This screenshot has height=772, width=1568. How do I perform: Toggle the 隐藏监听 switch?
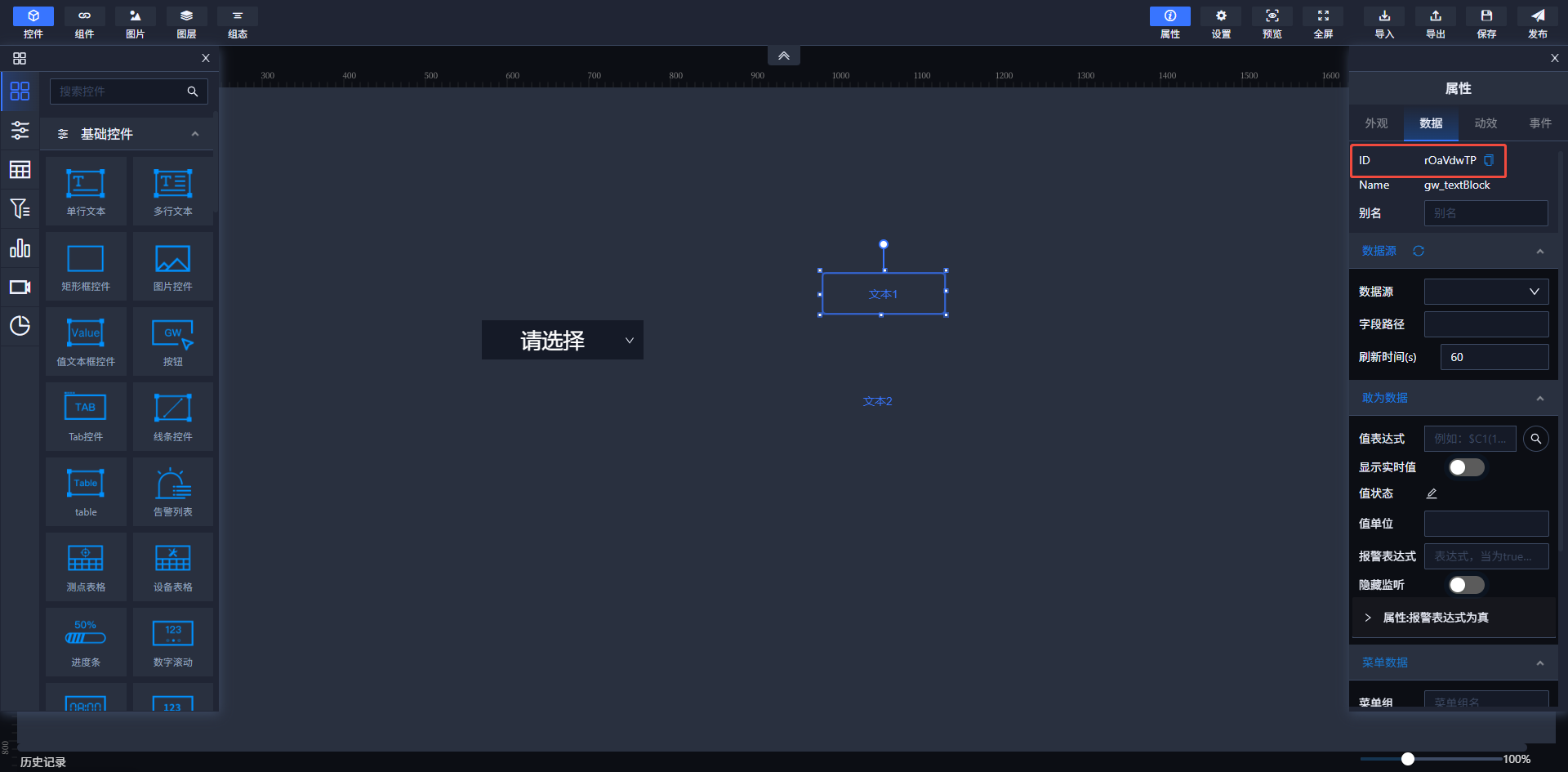[1466, 585]
